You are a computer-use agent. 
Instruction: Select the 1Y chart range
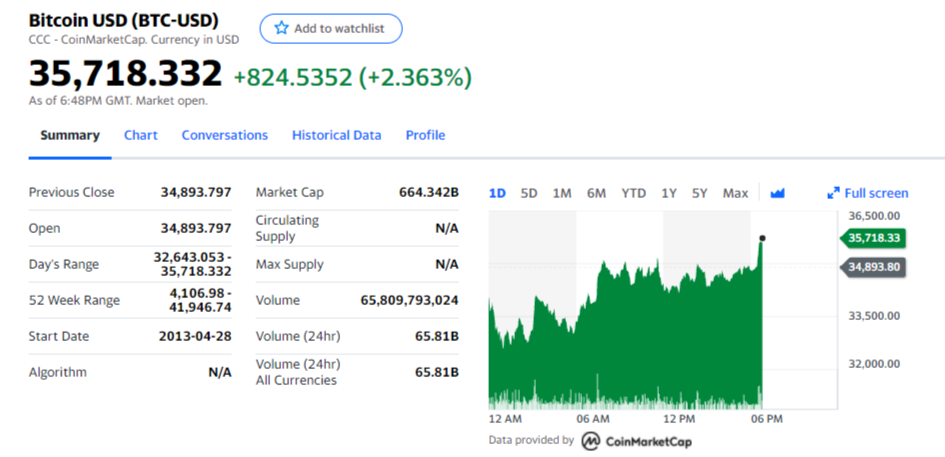pyautogui.click(x=668, y=194)
